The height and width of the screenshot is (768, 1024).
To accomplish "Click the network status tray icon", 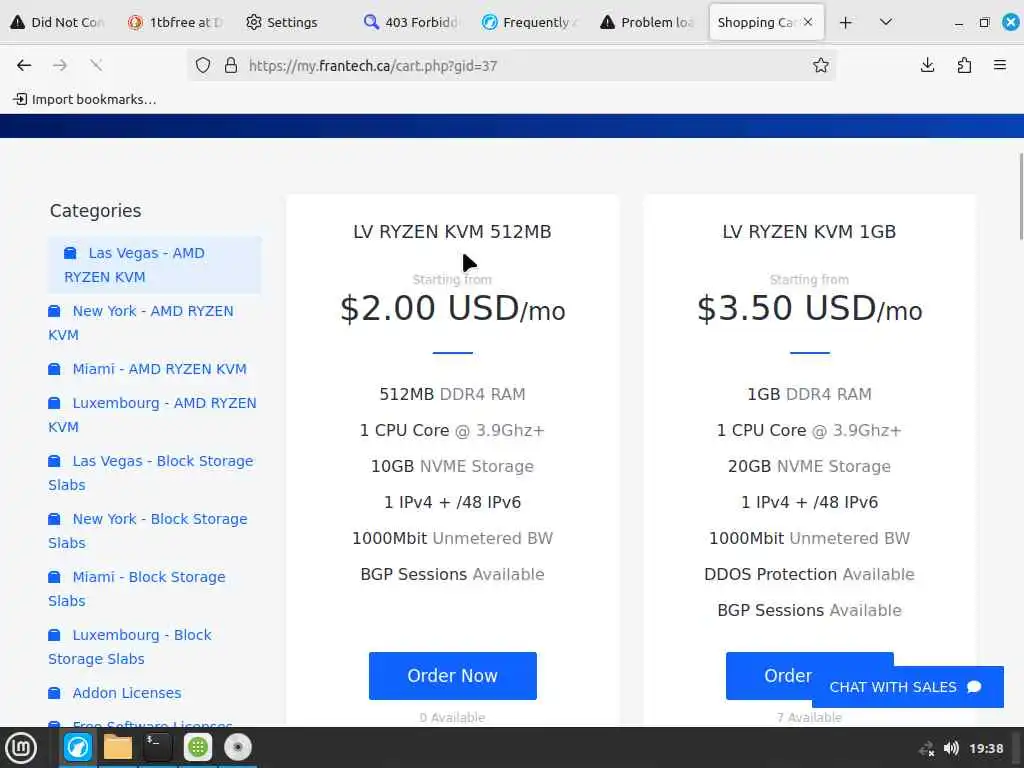I will [926, 748].
